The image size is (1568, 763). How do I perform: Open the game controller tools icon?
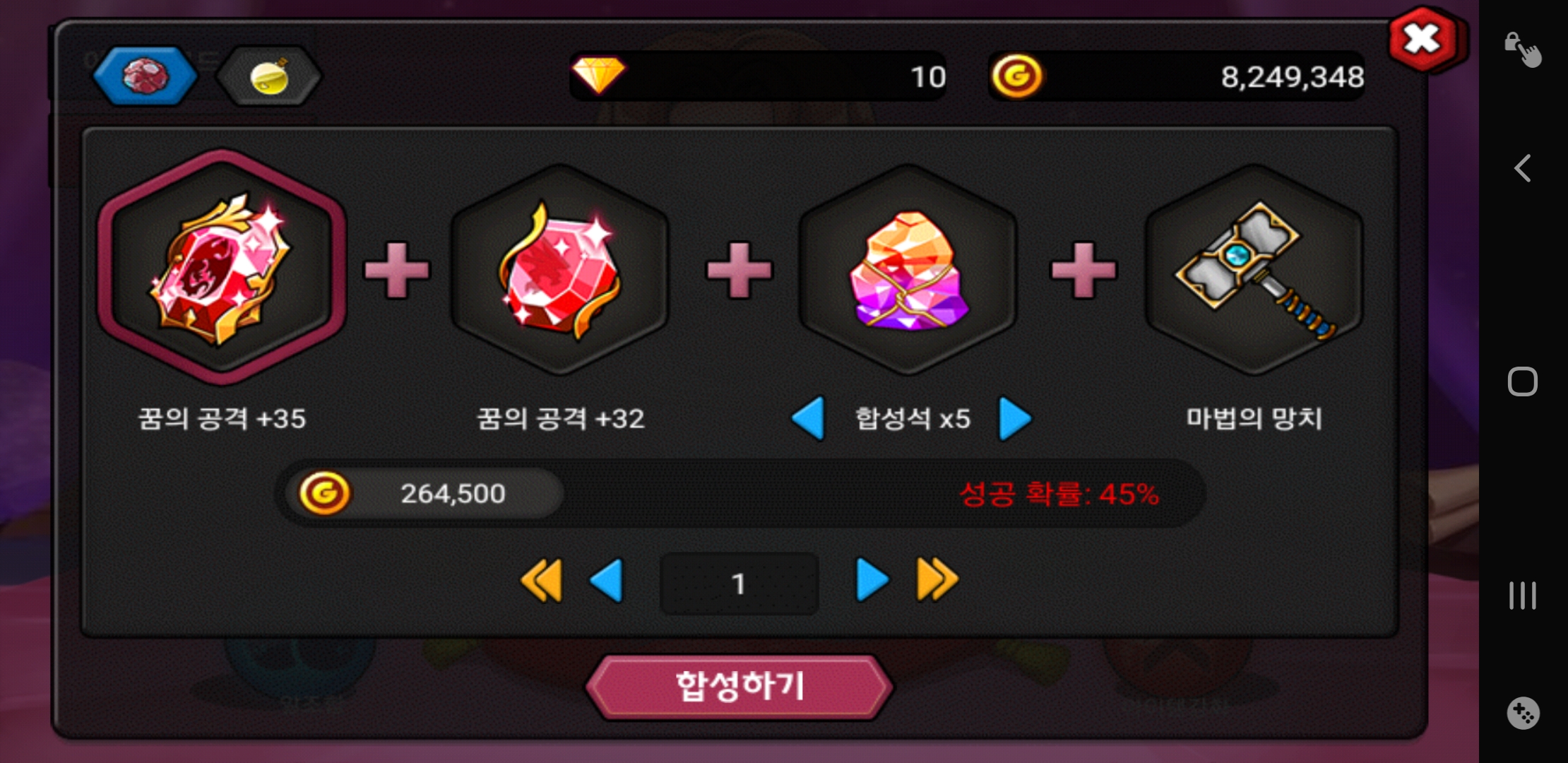1522,714
